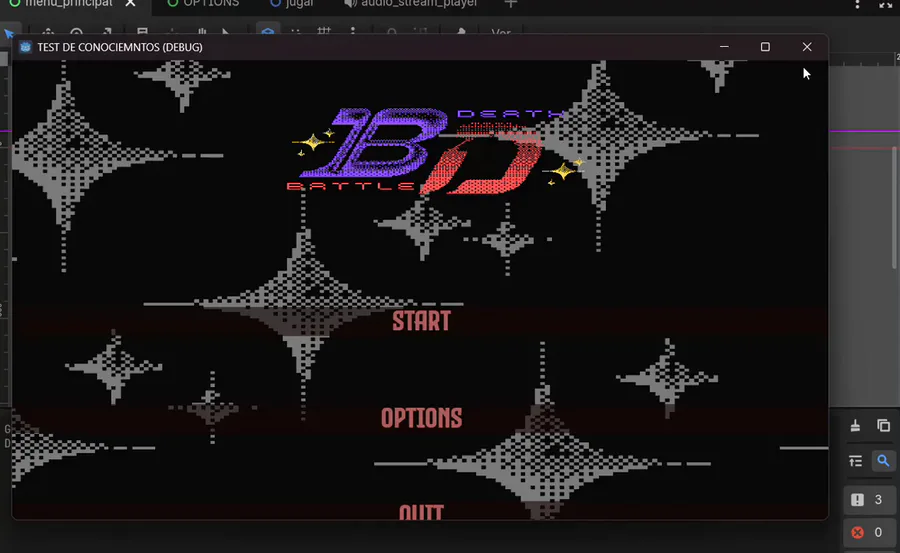Viewport: 900px width, 553px height.
Task: Toggle the warning messages filter showing 3
Action: click(868, 500)
